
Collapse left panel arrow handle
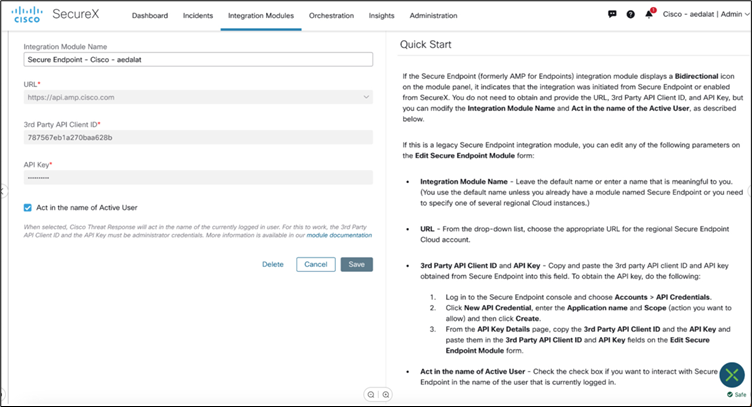pos(3,191)
